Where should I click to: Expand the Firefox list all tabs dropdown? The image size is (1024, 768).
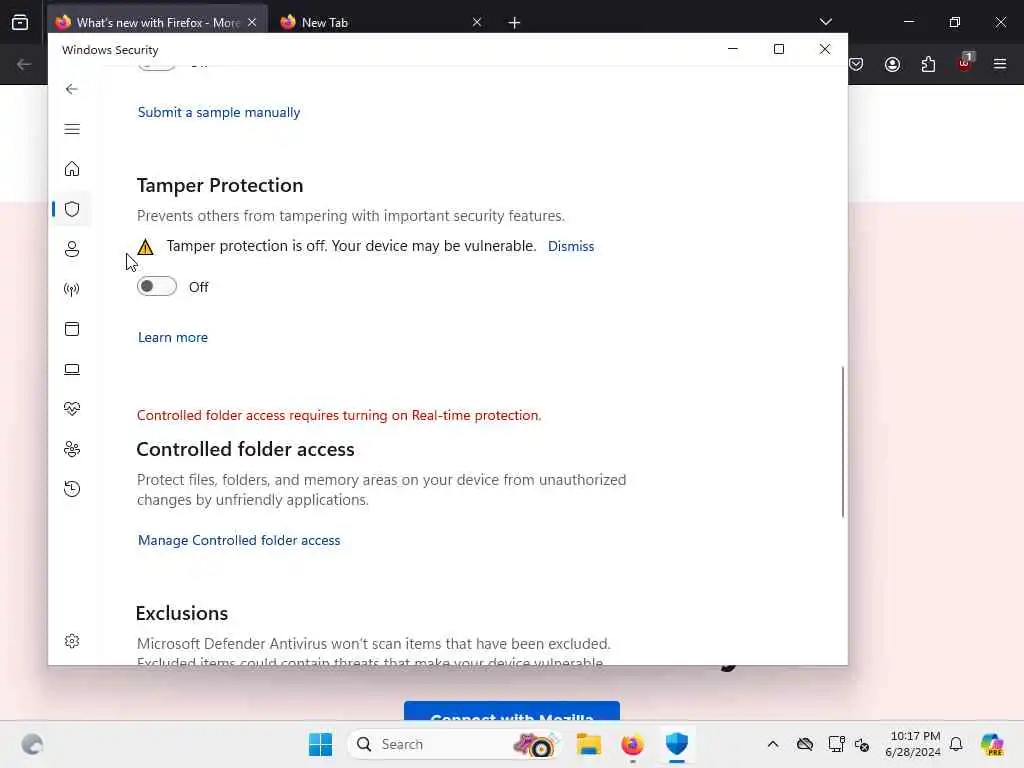click(826, 22)
